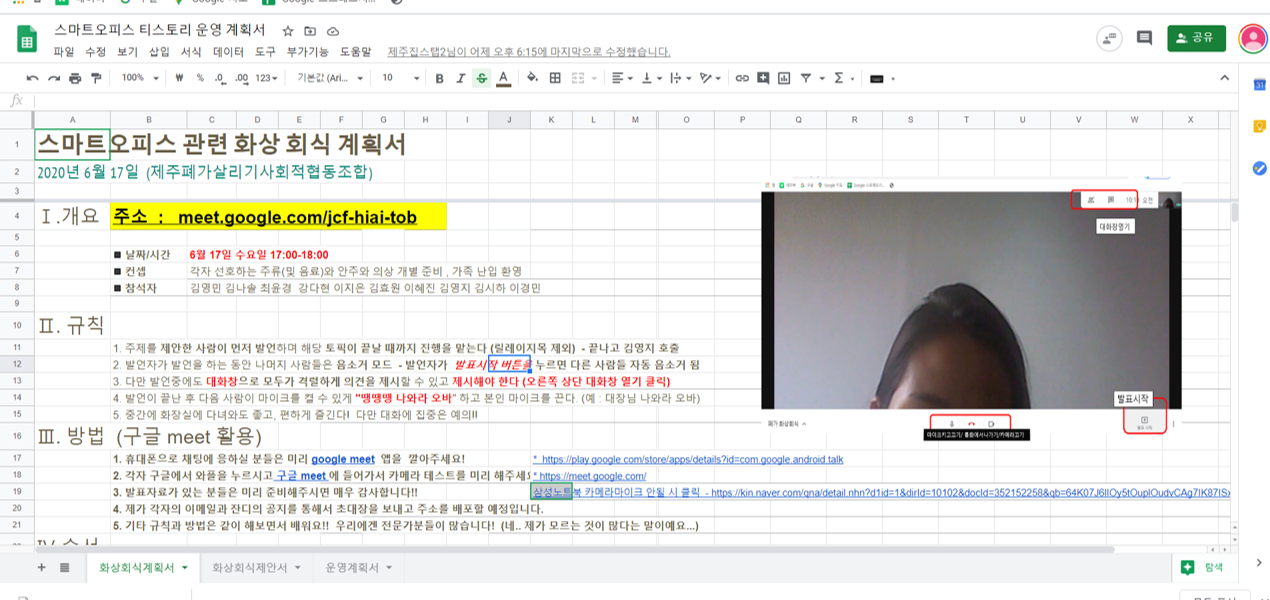Move document using the folder icon

click(310, 32)
